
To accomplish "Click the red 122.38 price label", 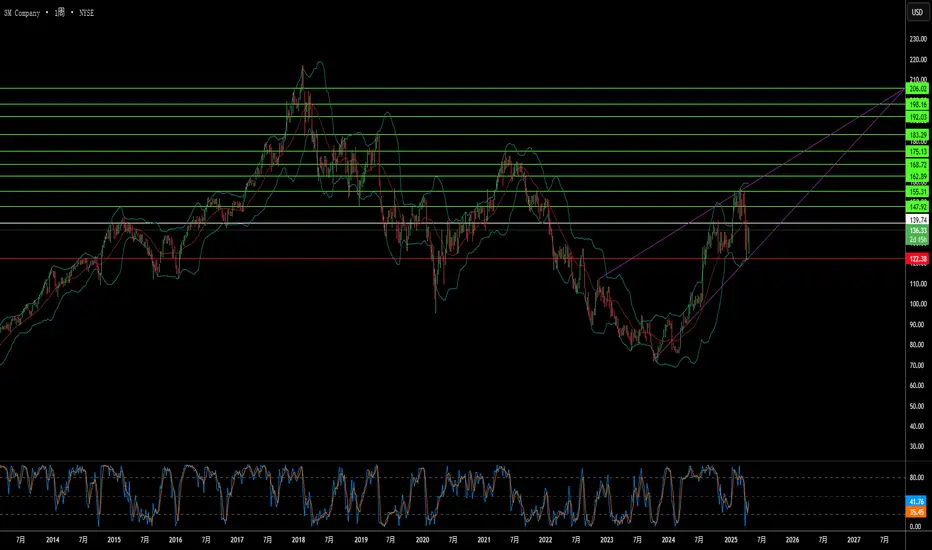I will [917, 259].
